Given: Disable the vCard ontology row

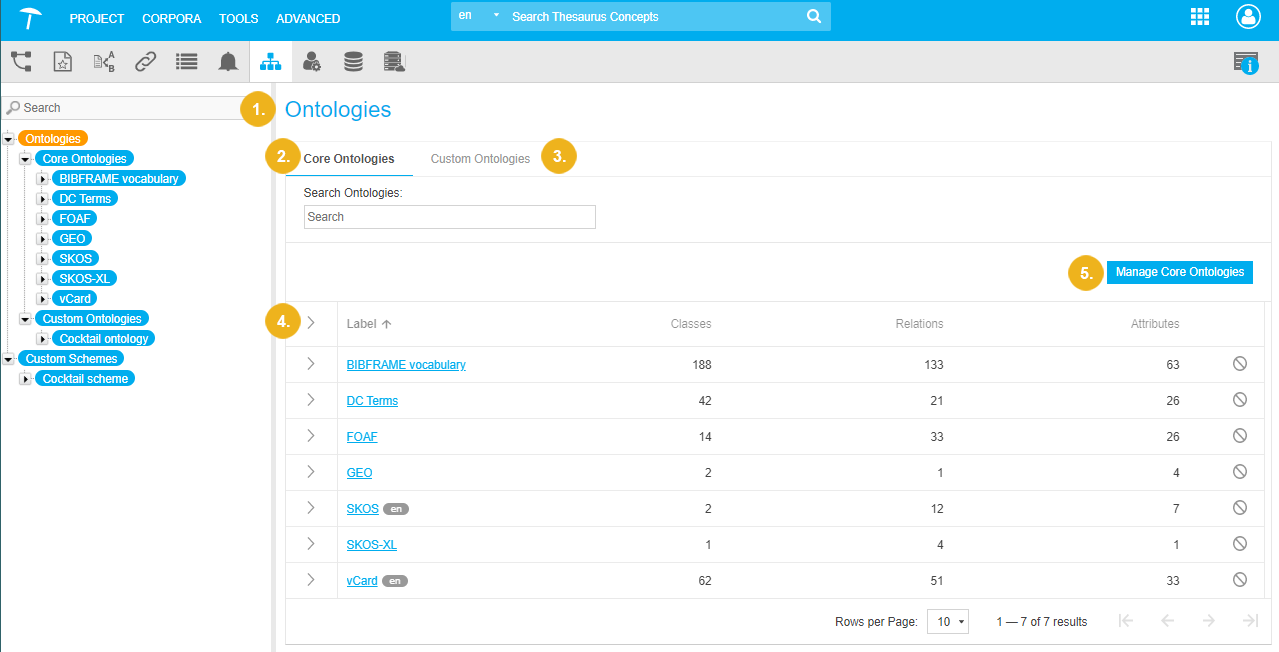Looking at the screenshot, I should coord(1240,580).
